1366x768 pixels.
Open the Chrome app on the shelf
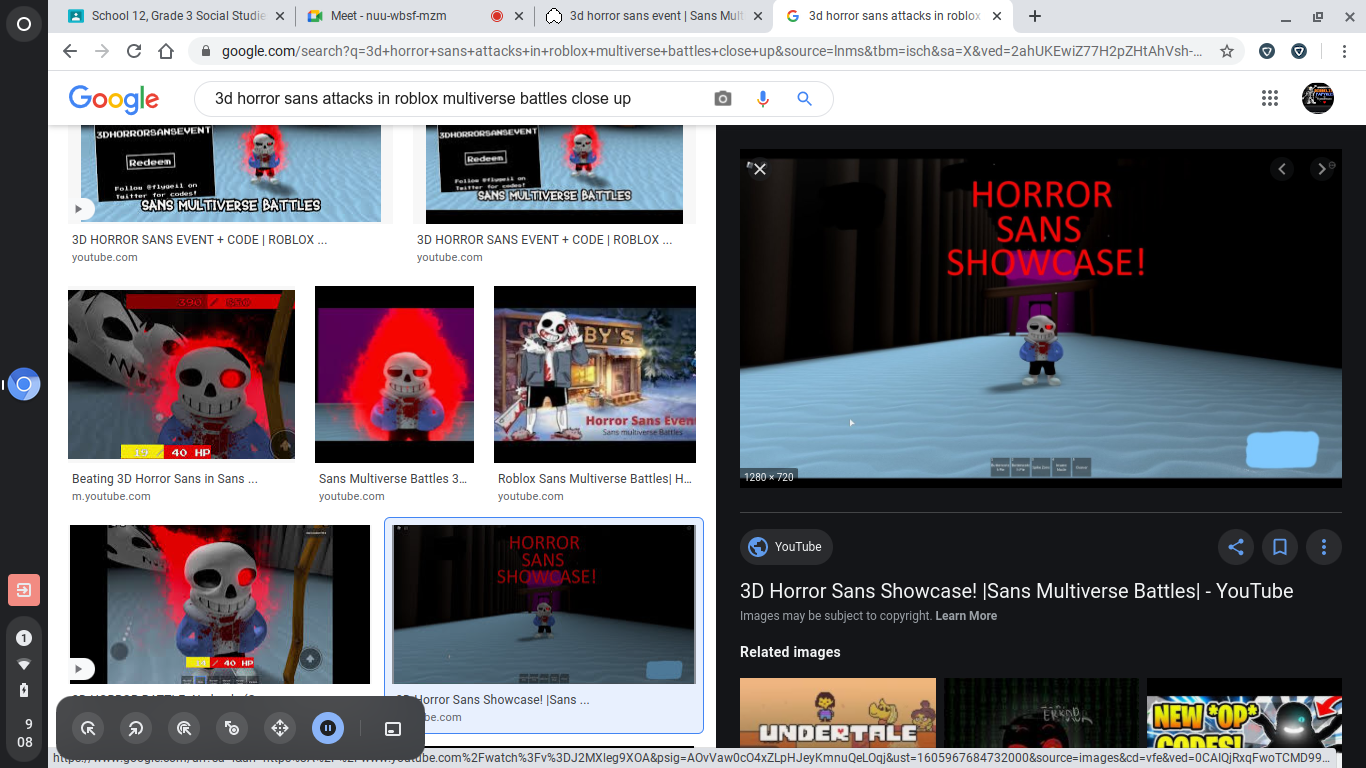[x=24, y=384]
